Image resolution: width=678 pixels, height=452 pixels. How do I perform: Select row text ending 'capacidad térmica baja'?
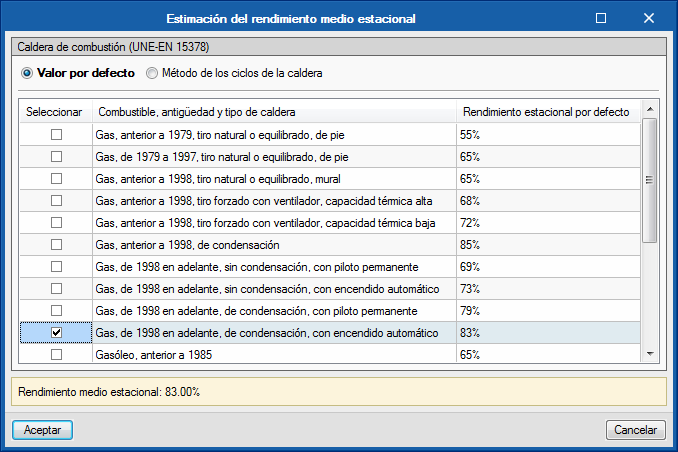point(265,223)
